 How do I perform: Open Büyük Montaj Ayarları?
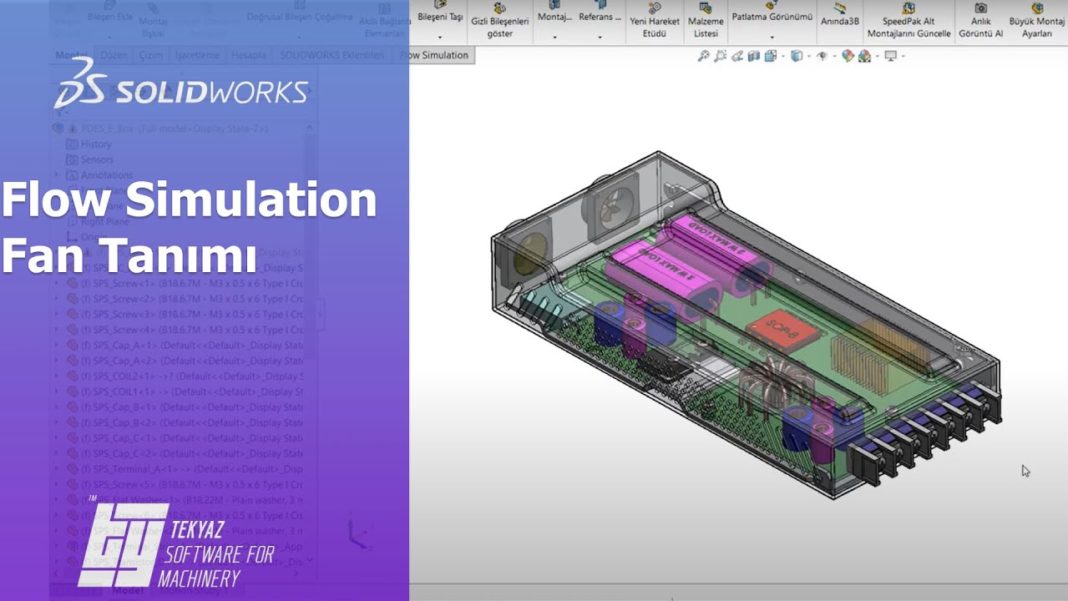[x=1037, y=20]
